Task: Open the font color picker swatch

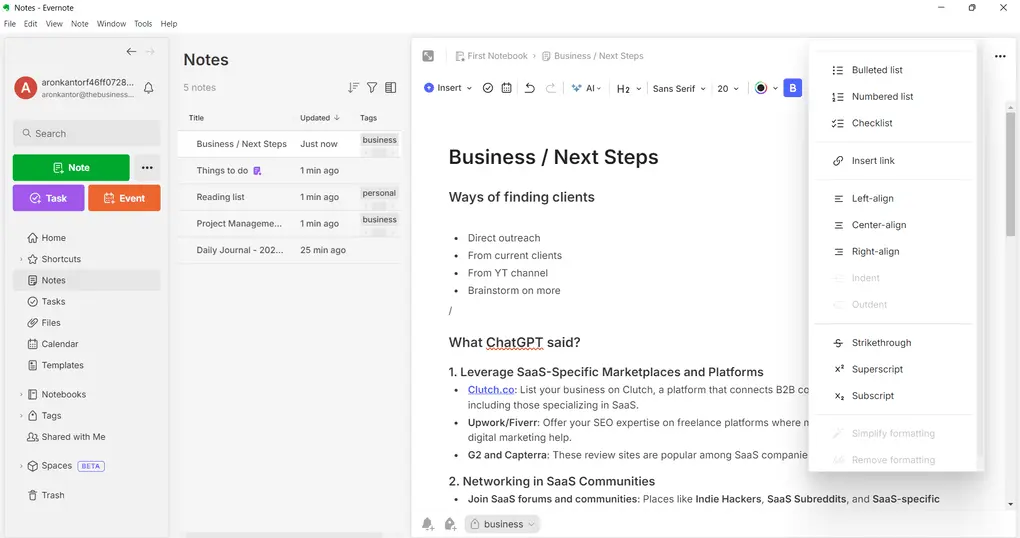Action: click(x=761, y=88)
